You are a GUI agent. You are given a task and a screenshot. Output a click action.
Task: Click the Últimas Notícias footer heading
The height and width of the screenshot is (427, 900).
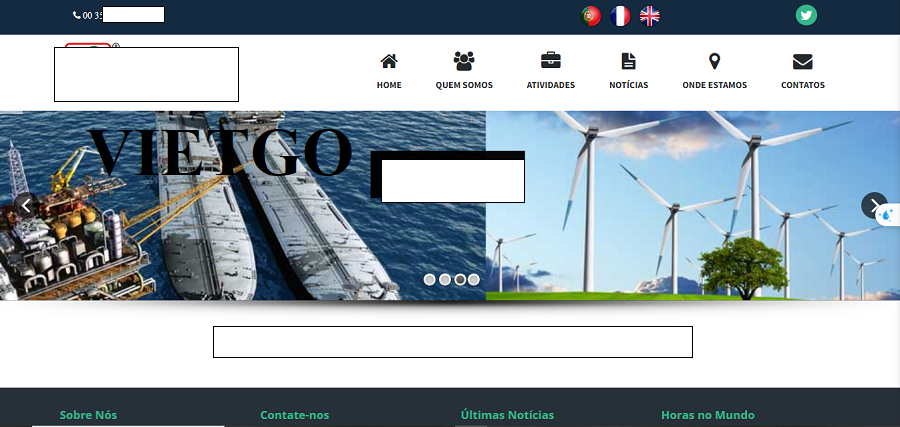[x=507, y=414]
